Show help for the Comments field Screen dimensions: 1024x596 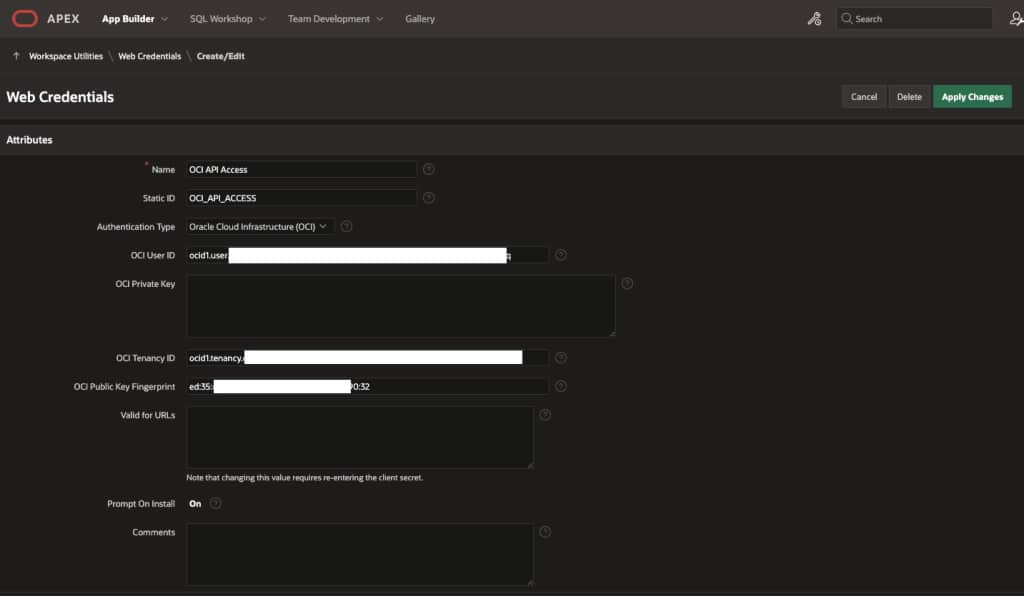pos(545,532)
